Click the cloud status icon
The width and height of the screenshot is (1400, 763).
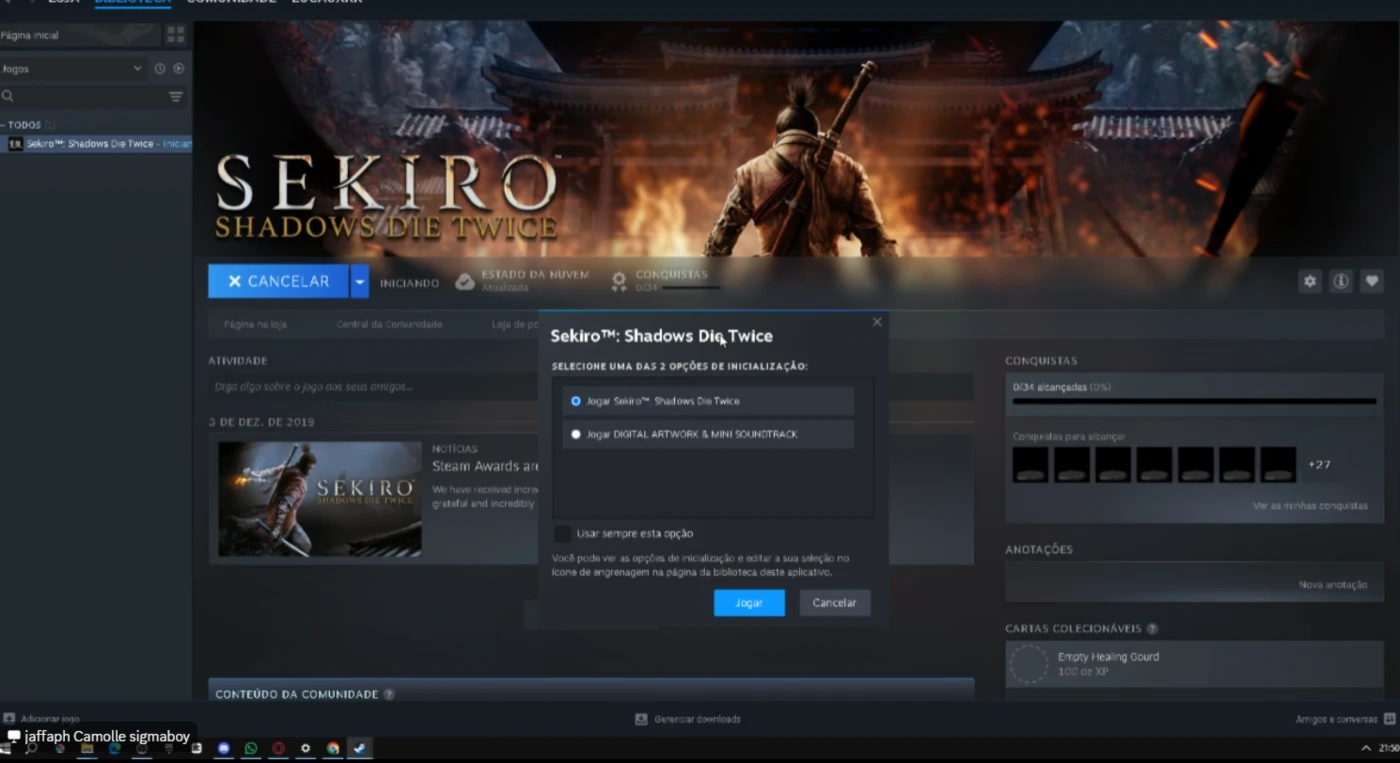point(465,281)
